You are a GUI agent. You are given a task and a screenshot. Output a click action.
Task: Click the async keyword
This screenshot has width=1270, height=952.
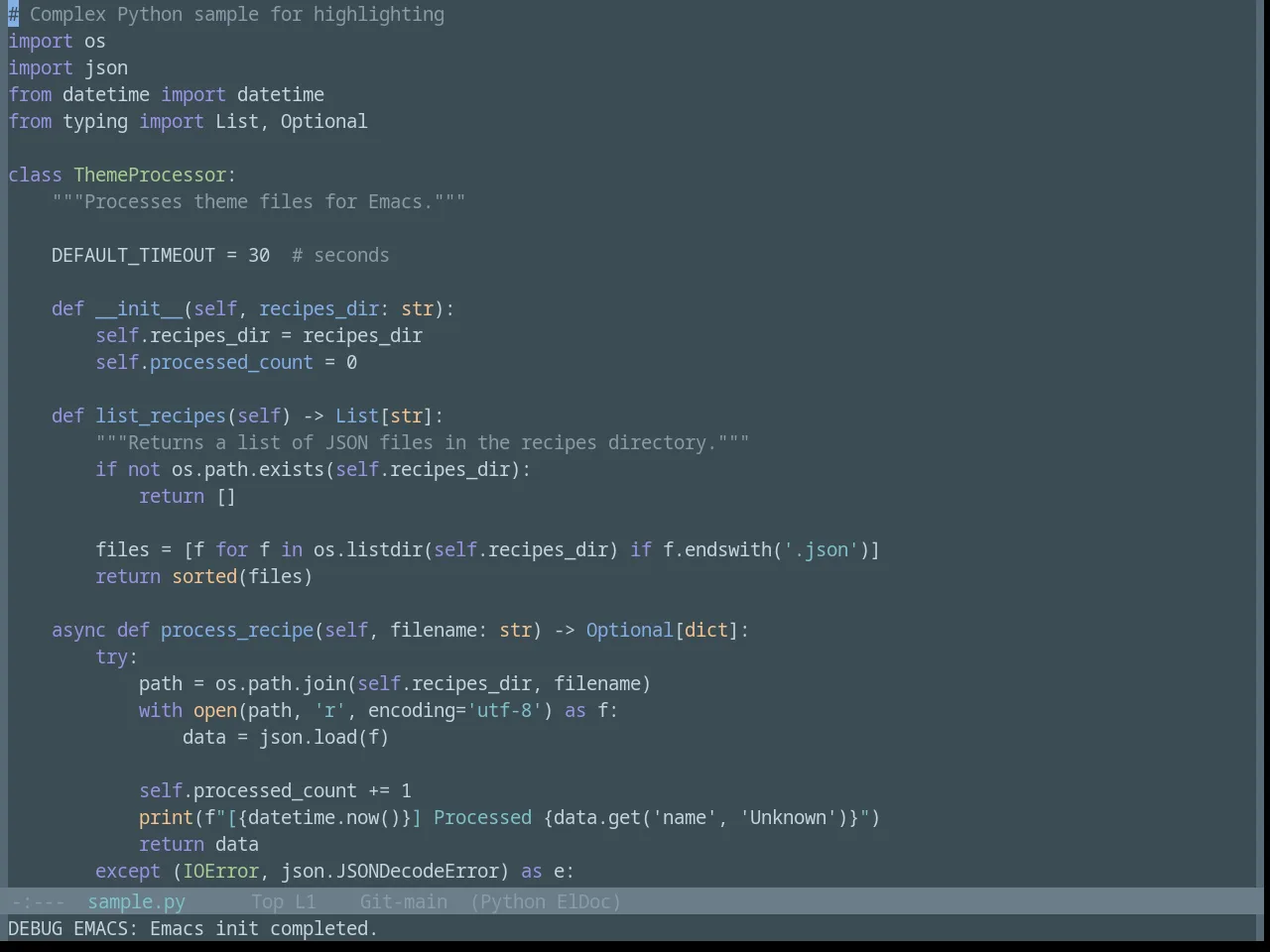click(x=78, y=630)
